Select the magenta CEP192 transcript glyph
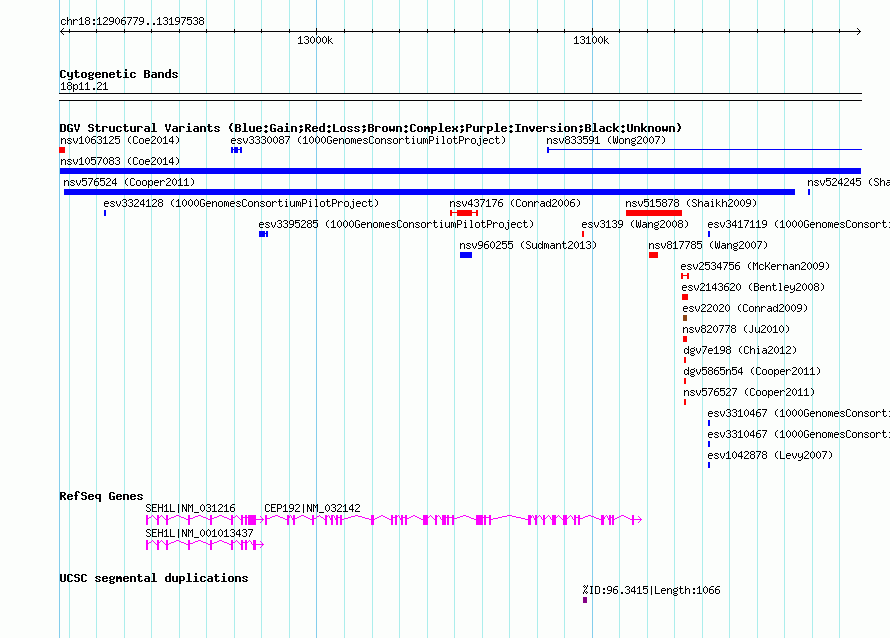This screenshot has width=890, height=638. 454,519
